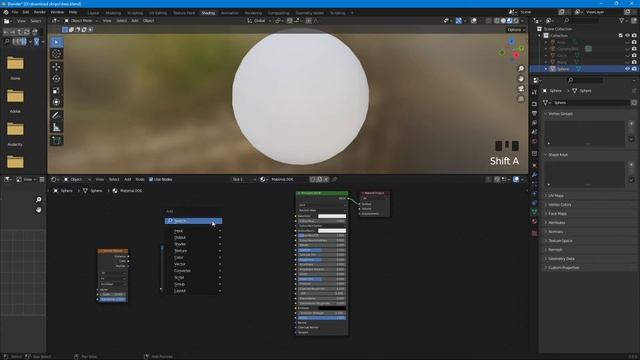Select the Annotate tool

pyautogui.click(x=56, y=116)
